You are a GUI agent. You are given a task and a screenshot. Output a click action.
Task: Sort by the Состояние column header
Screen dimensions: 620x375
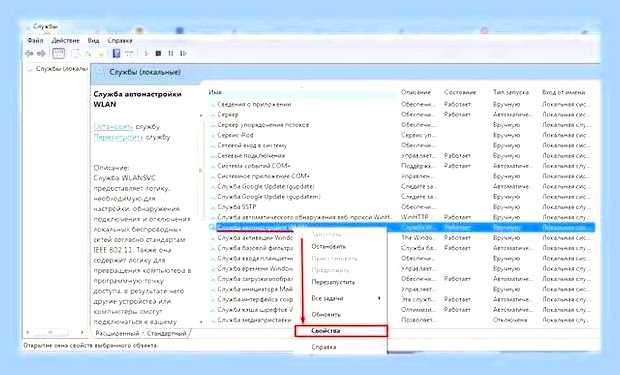(x=460, y=92)
